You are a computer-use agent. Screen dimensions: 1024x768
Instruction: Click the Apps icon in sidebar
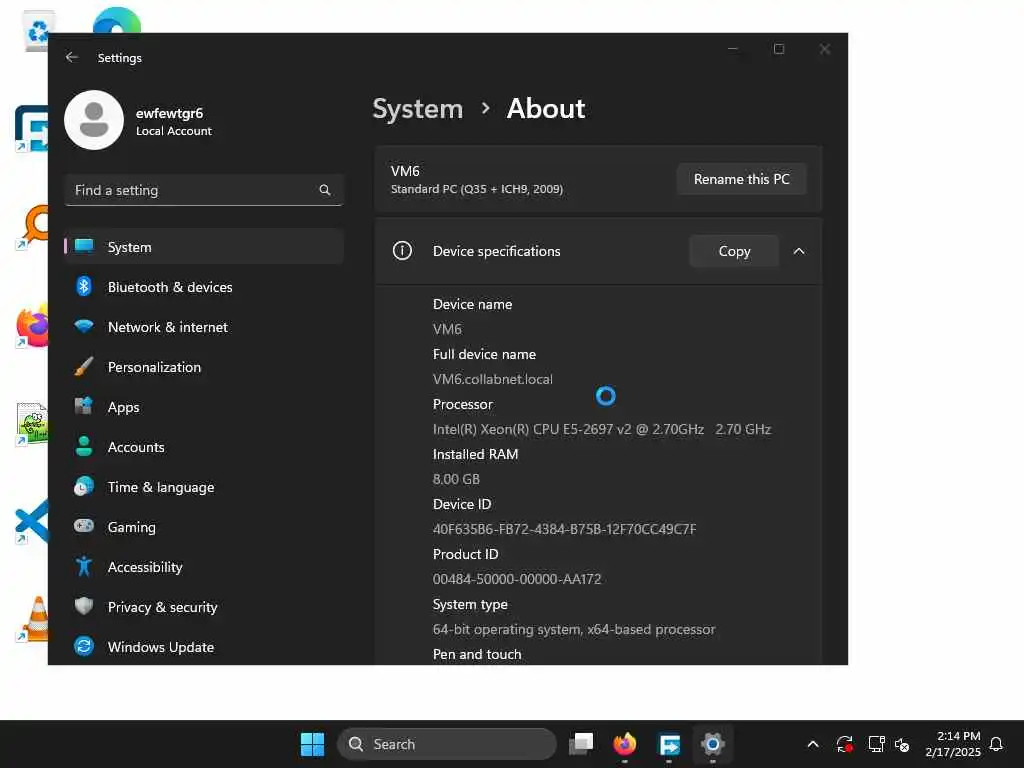click(x=84, y=406)
